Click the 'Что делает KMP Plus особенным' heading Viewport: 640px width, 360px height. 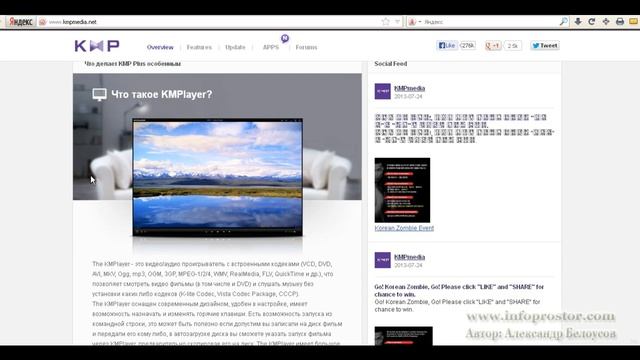(x=133, y=64)
